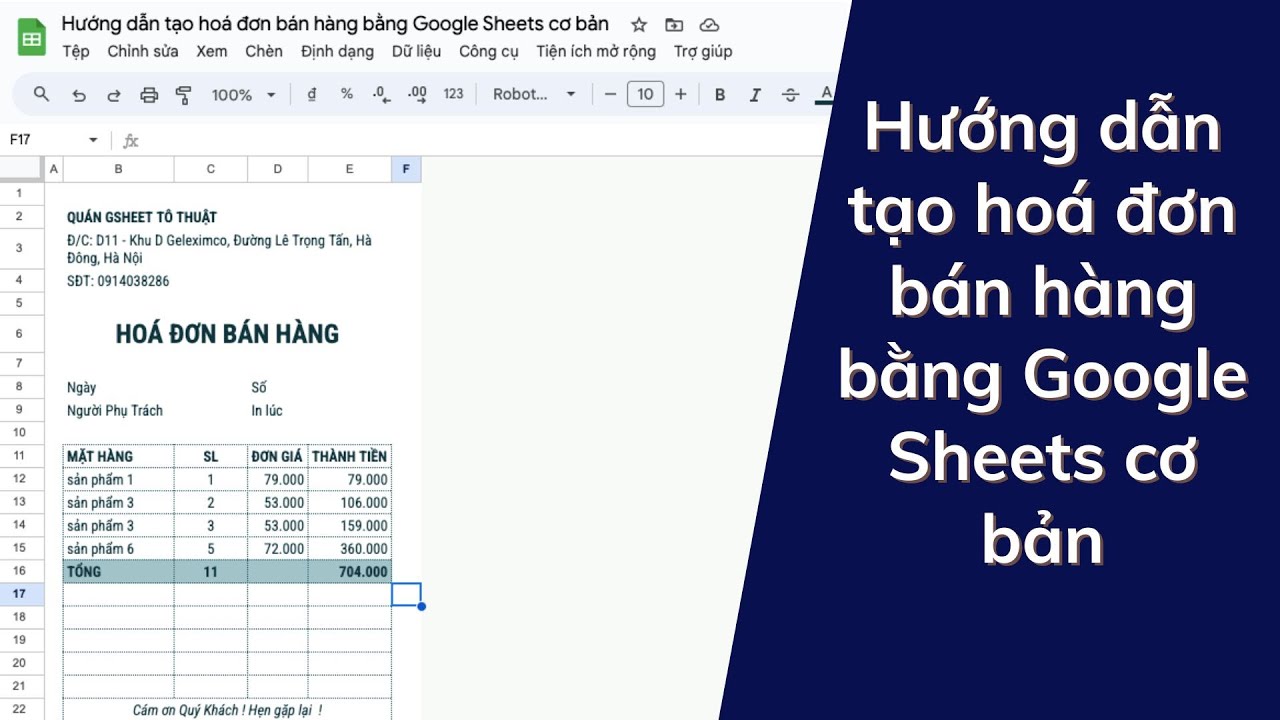
Task: Select the 704.000 total cell
Action: point(349,571)
